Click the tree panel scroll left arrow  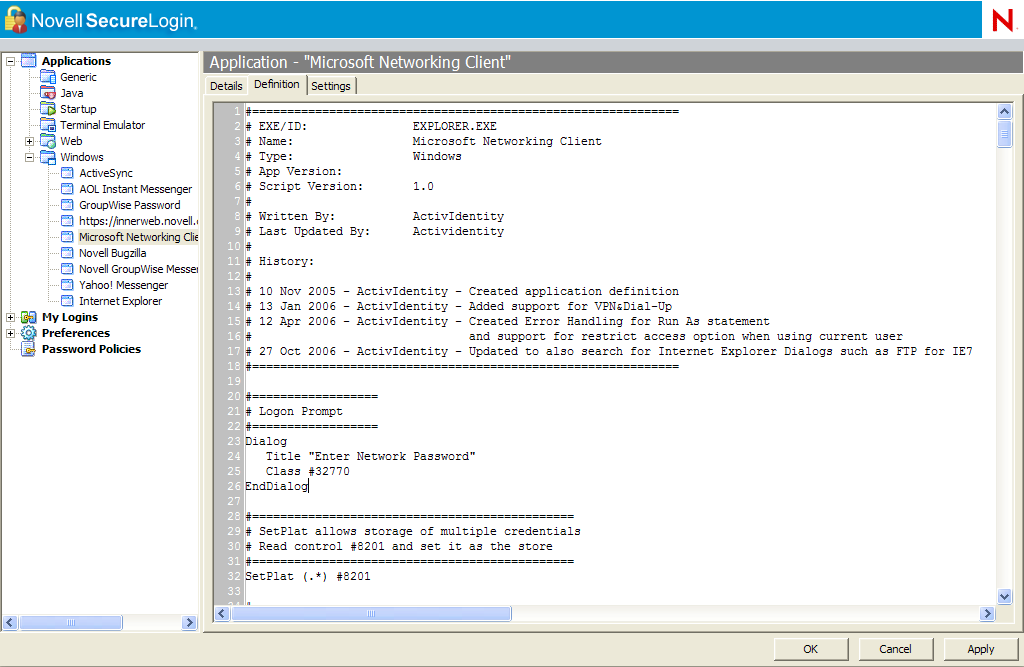[10, 623]
